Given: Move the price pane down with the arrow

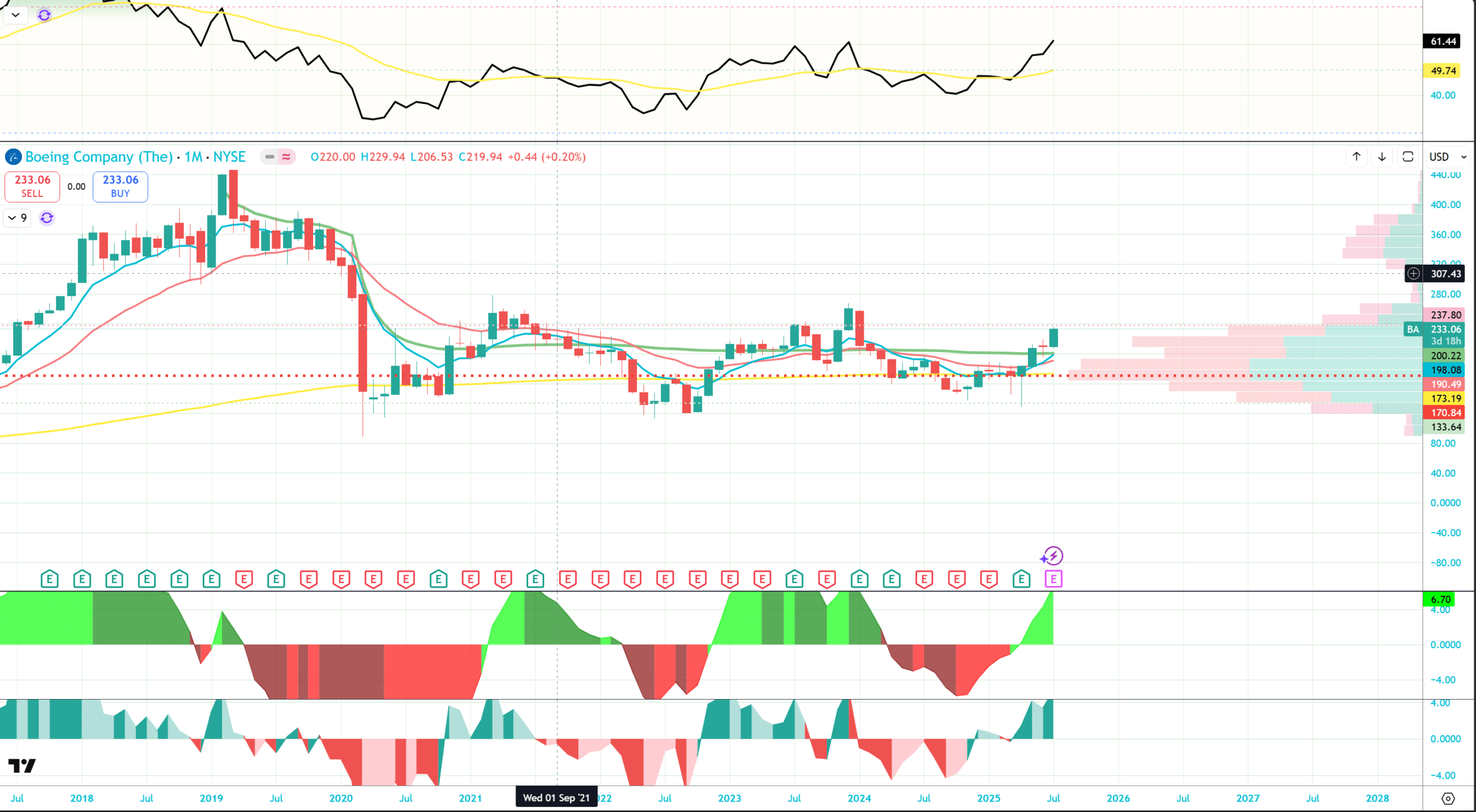Looking at the screenshot, I should [1382, 157].
